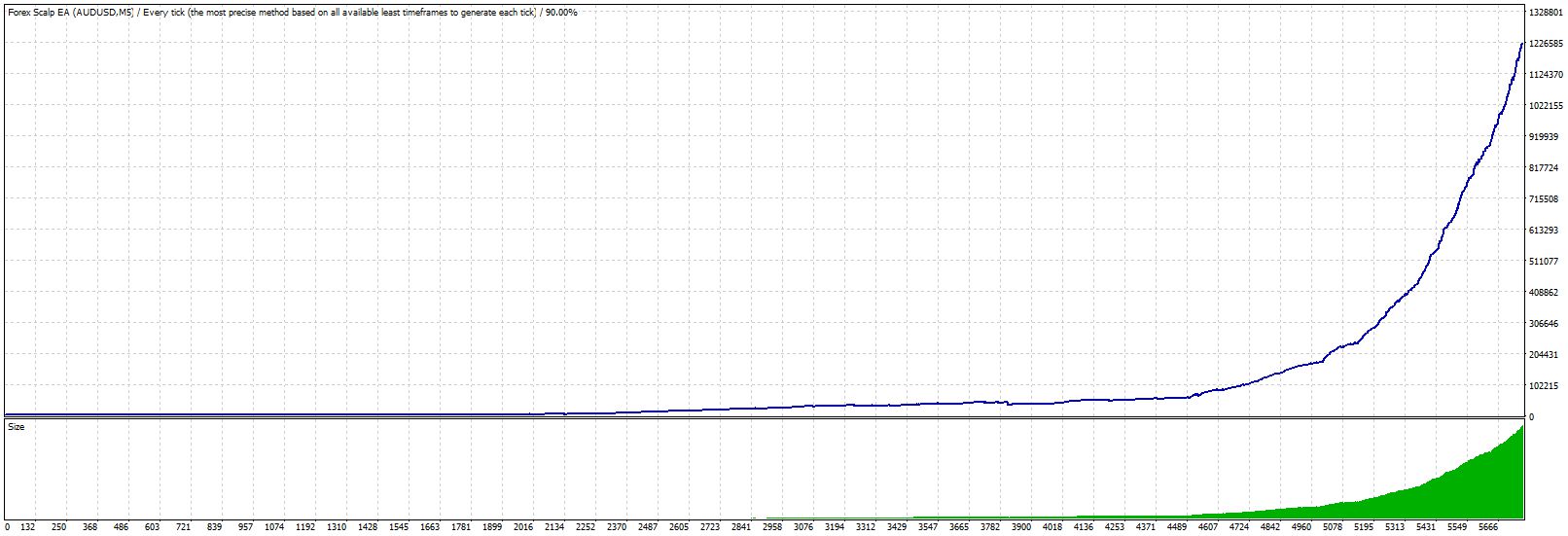The height and width of the screenshot is (536, 1568).
Task: Click the 90.00% modelling quality text
Action: [559, 13]
